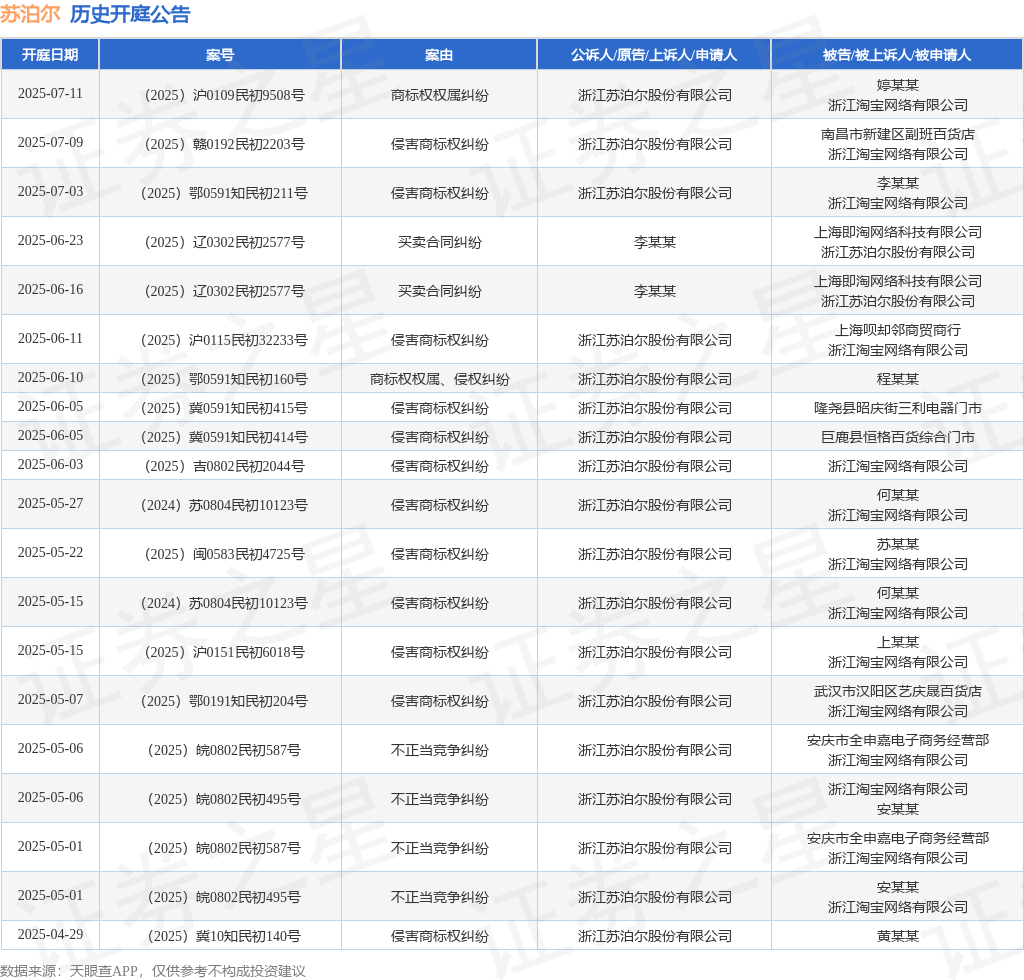The height and width of the screenshot is (980, 1024).
Task: Click the date 2025-06-11
Action: pyautogui.click(x=50, y=338)
